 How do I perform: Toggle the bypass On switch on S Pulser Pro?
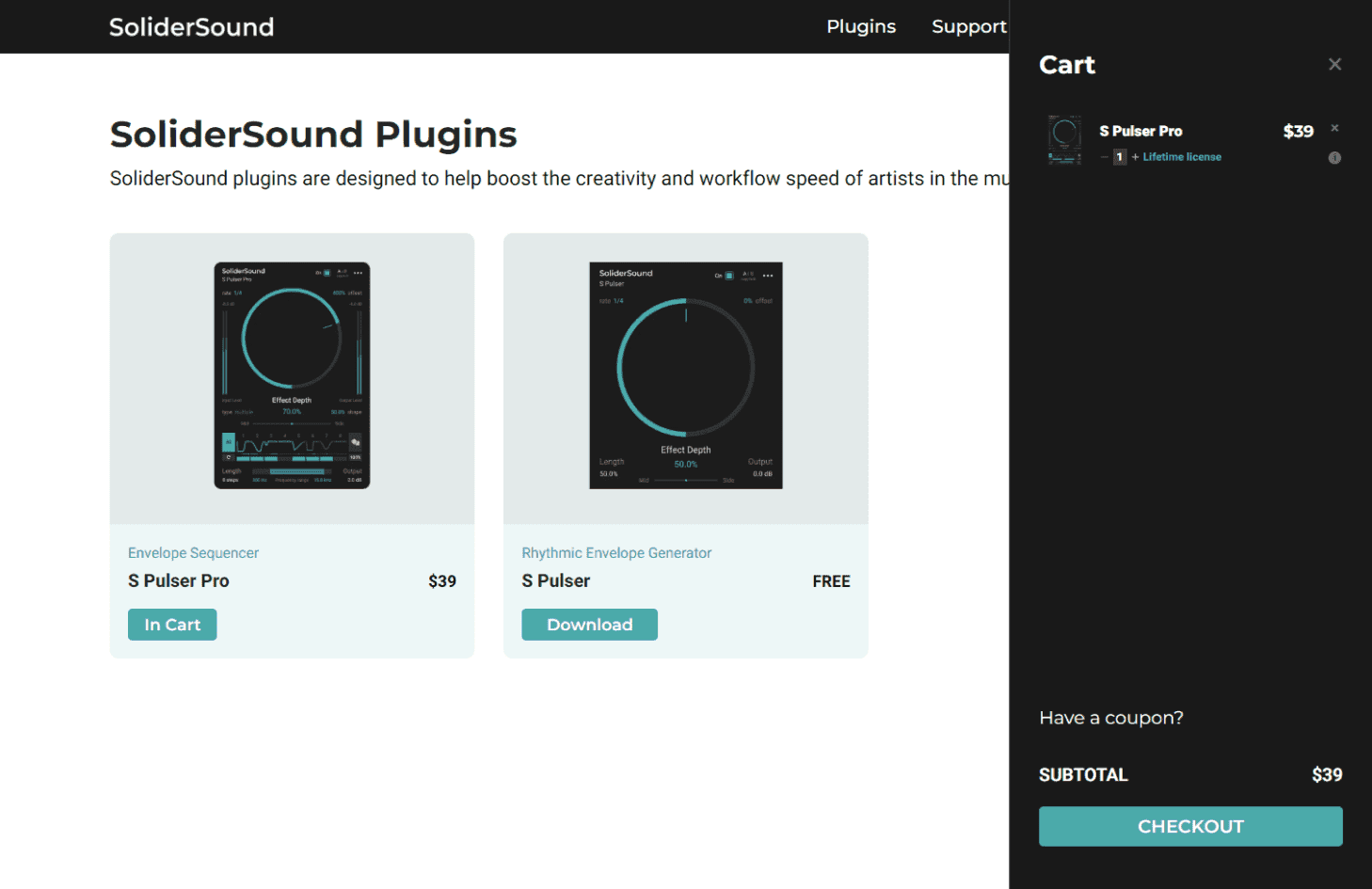point(327,273)
